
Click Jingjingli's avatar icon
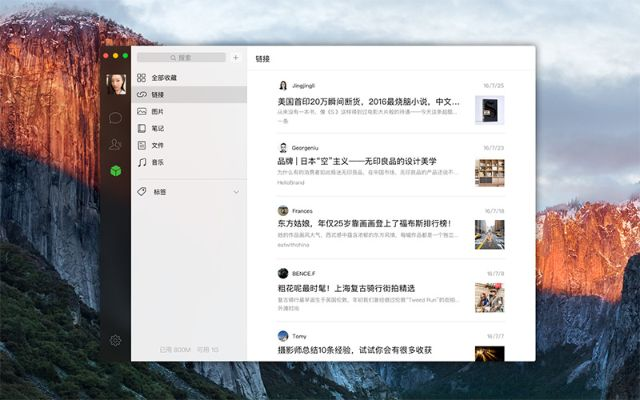pyautogui.click(x=283, y=85)
